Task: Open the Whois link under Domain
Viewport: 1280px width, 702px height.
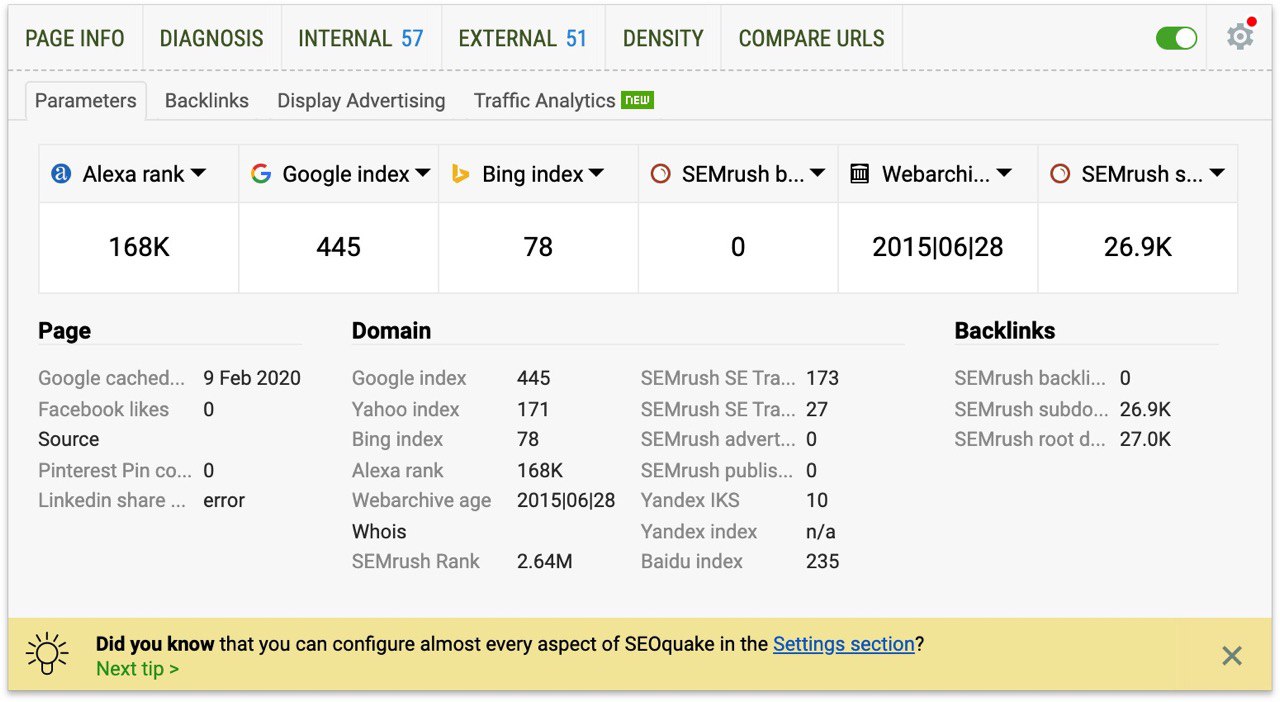Action: point(379,531)
